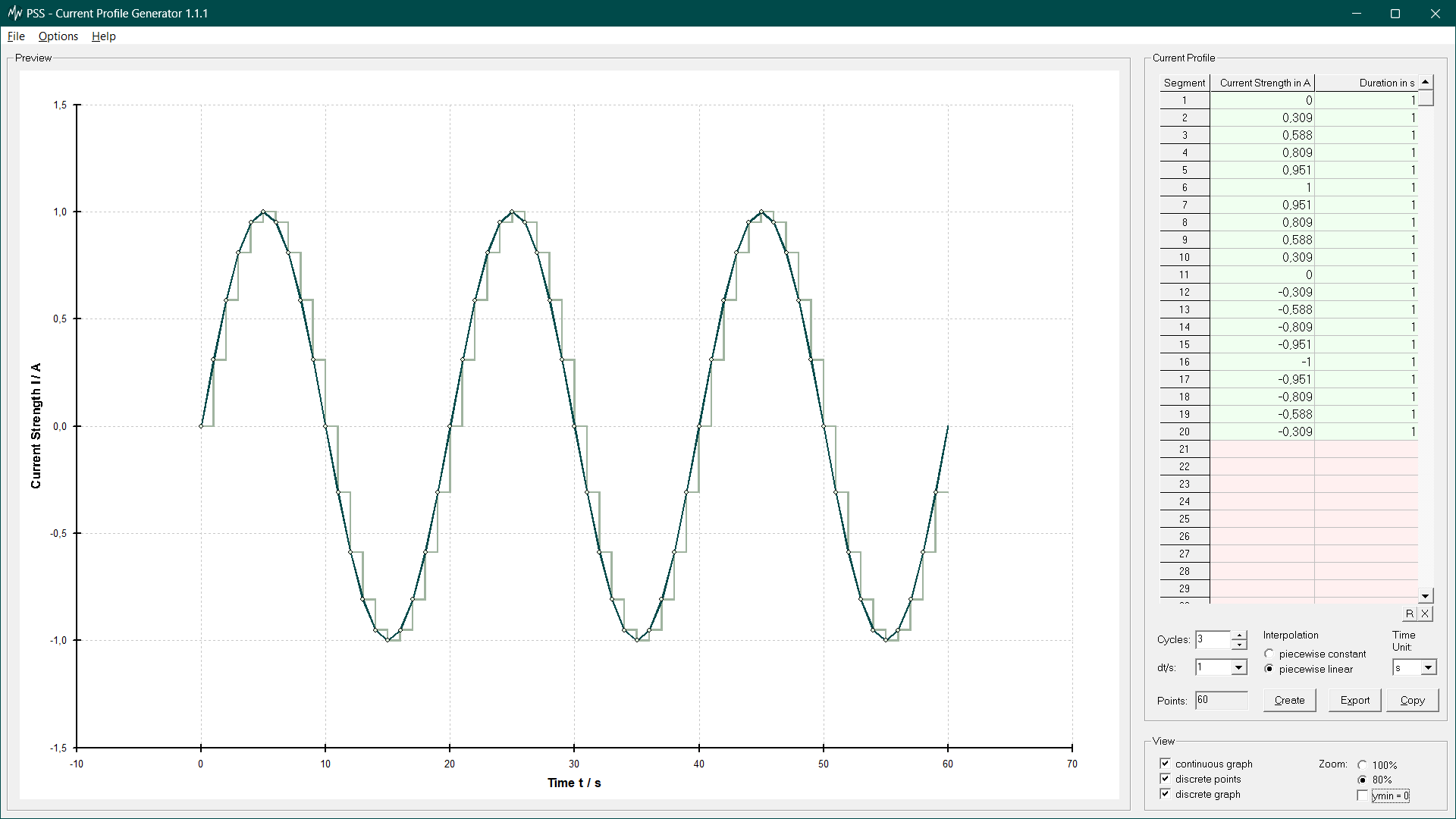Click the Points field showing 60

(x=1222, y=700)
